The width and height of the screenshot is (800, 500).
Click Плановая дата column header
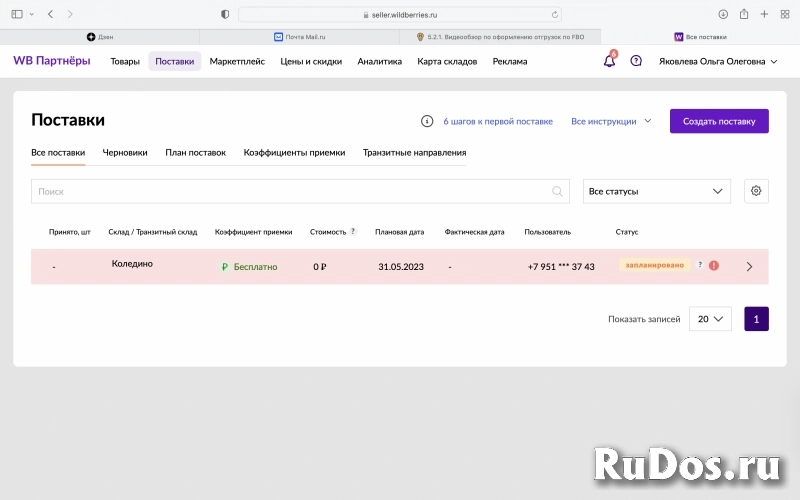[x=399, y=232]
